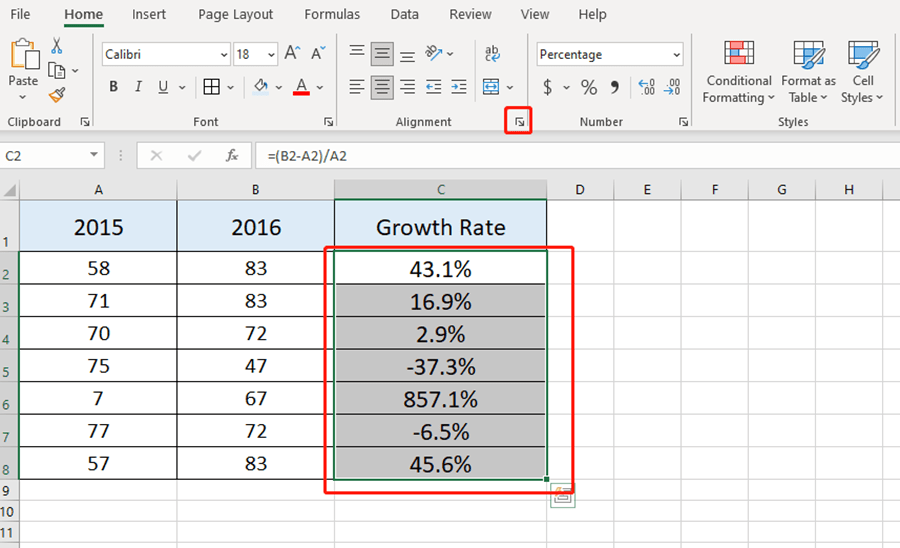900x548 pixels.
Task: Switch to the Formulas tab
Action: tap(332, 14)
